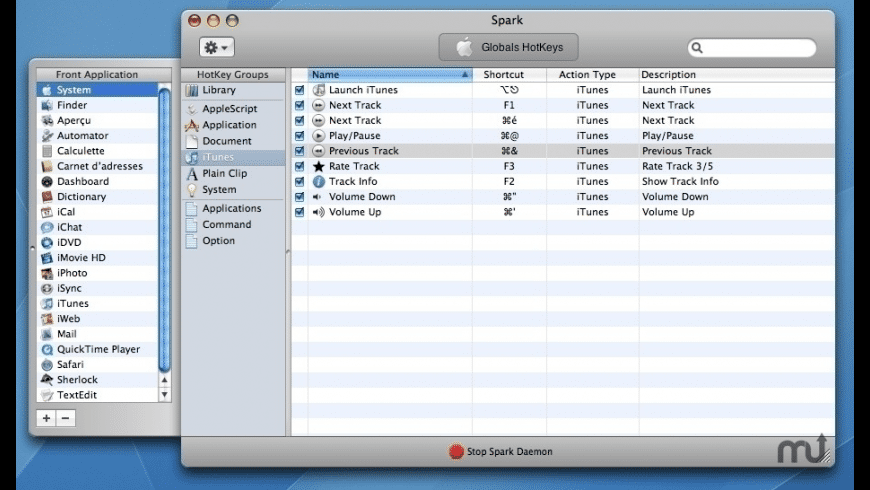870x490 pixels.
Task: Open the gear action dropdown menu
Action: pyautogui.click(x=216, y=47)
